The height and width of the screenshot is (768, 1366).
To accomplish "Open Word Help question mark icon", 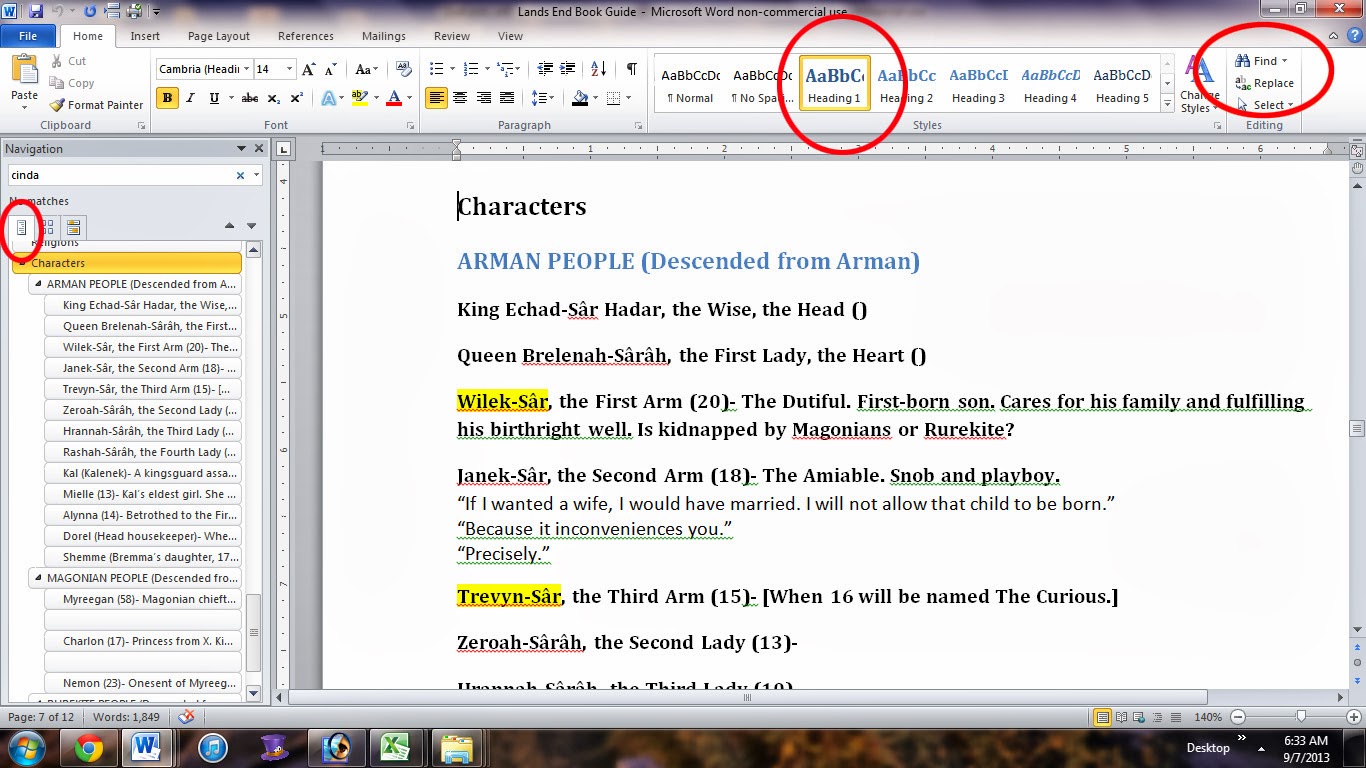I will (1353, 36).
